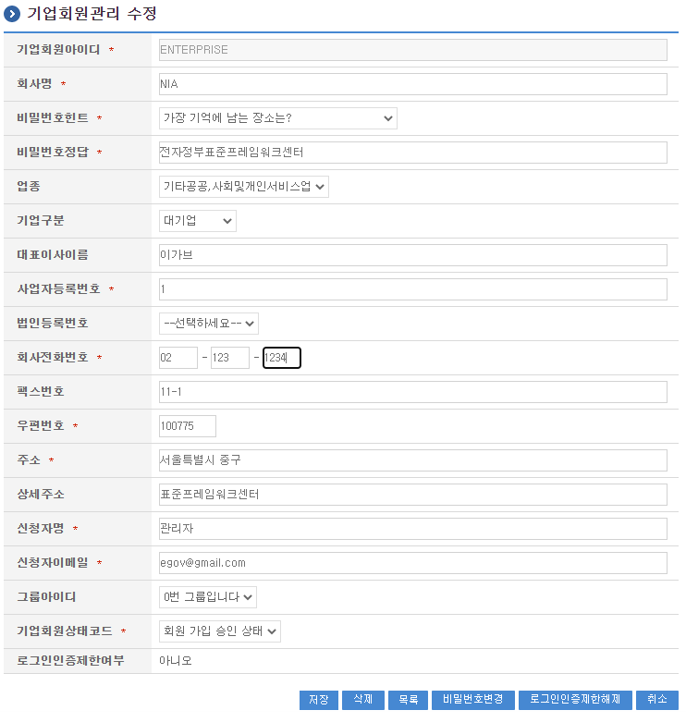This screenshot has height=712, width=686.
Task: Open the 그룹아이디 dropdown
Action: point(207,596)
